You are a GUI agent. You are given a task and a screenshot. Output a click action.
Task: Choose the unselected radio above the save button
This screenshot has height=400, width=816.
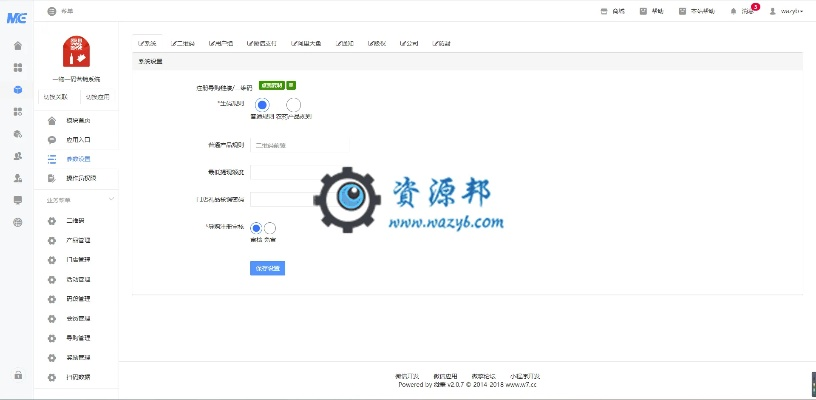(270, 228)
